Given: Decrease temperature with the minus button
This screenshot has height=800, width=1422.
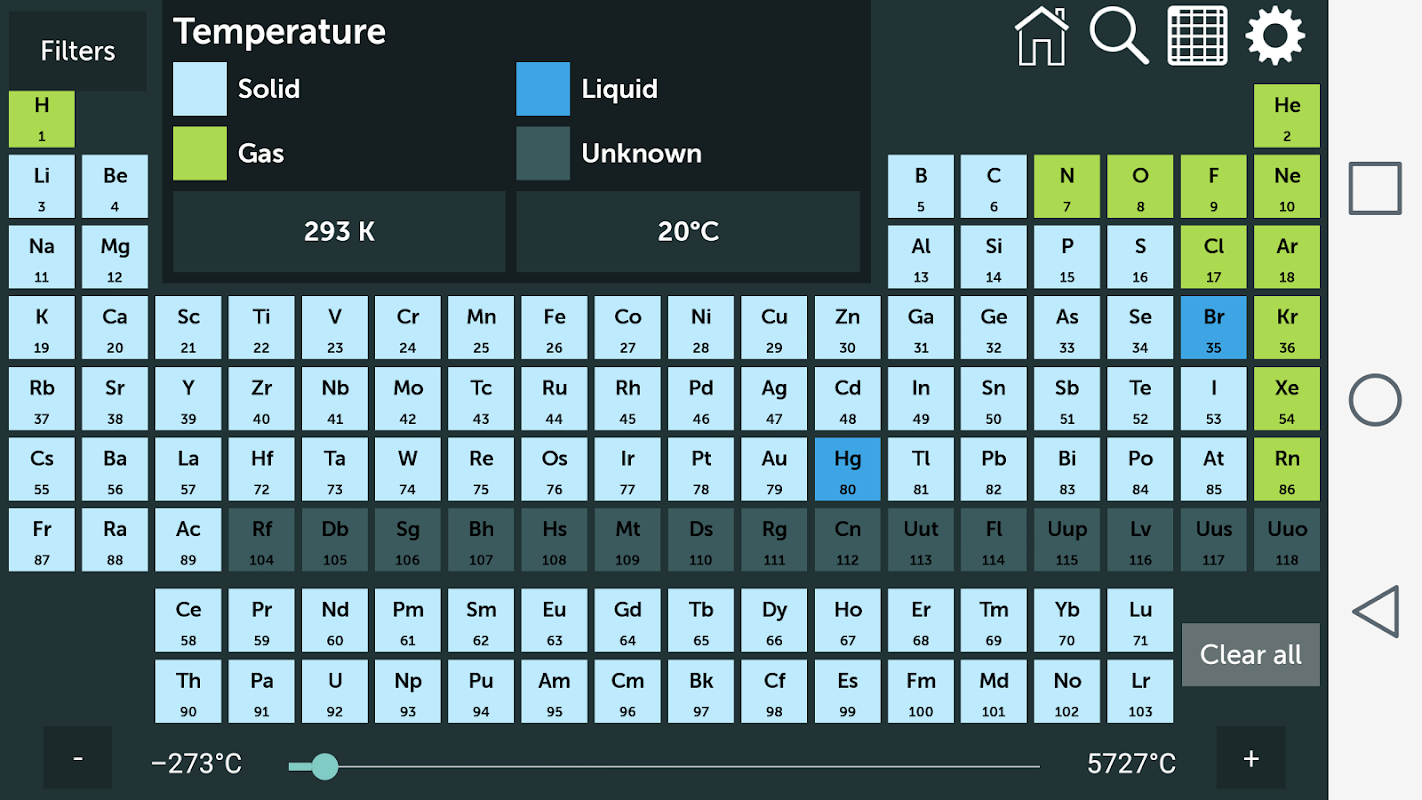Looking at the screenshot, I should click(x=78, y=758).
